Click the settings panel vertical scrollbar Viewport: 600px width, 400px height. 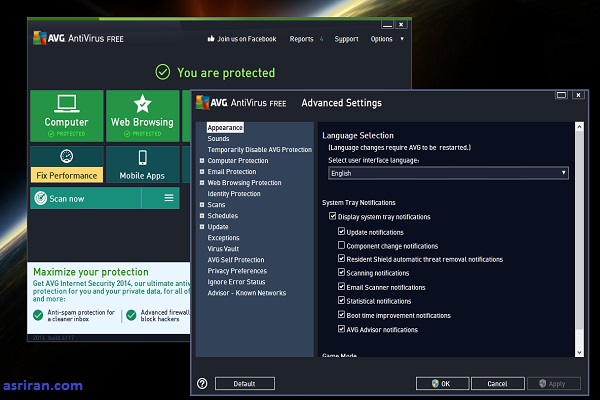click(x=578, y=238)
